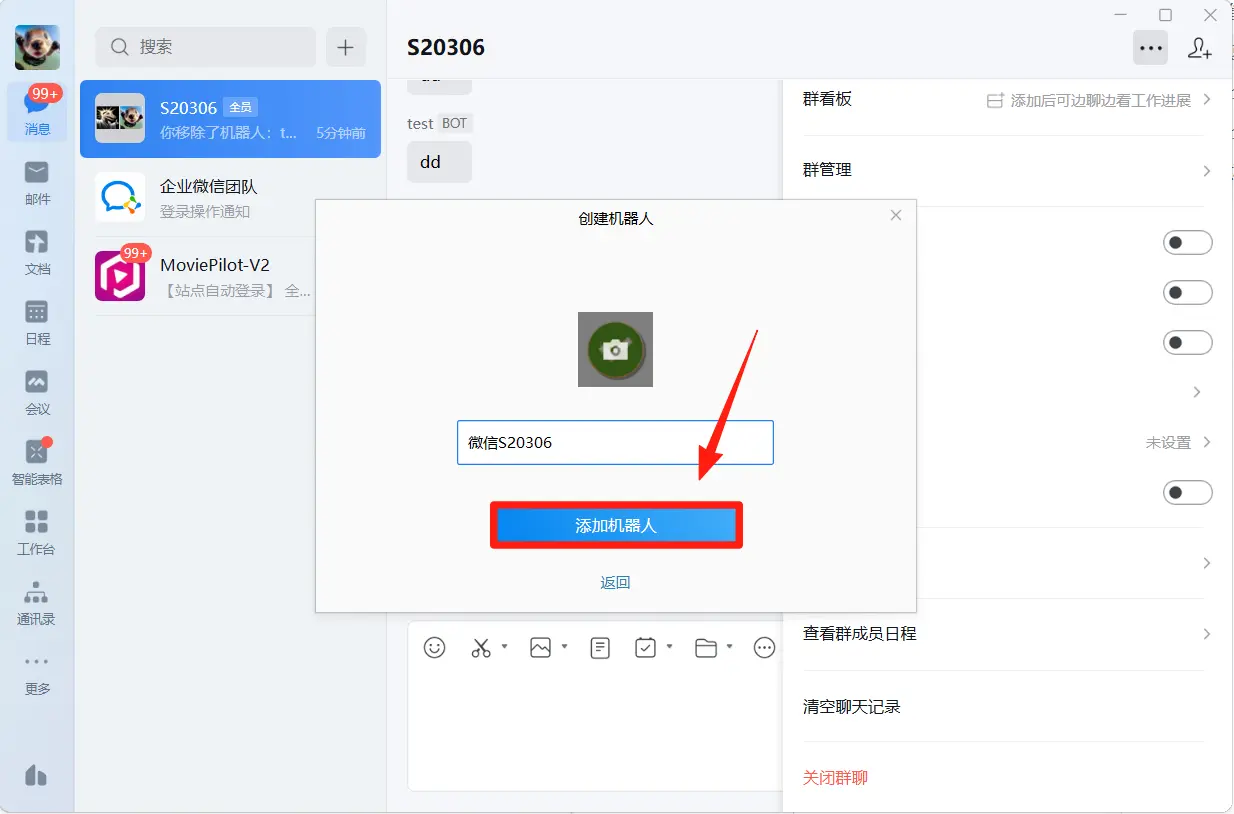Click the 添加机器人 button

615,525
